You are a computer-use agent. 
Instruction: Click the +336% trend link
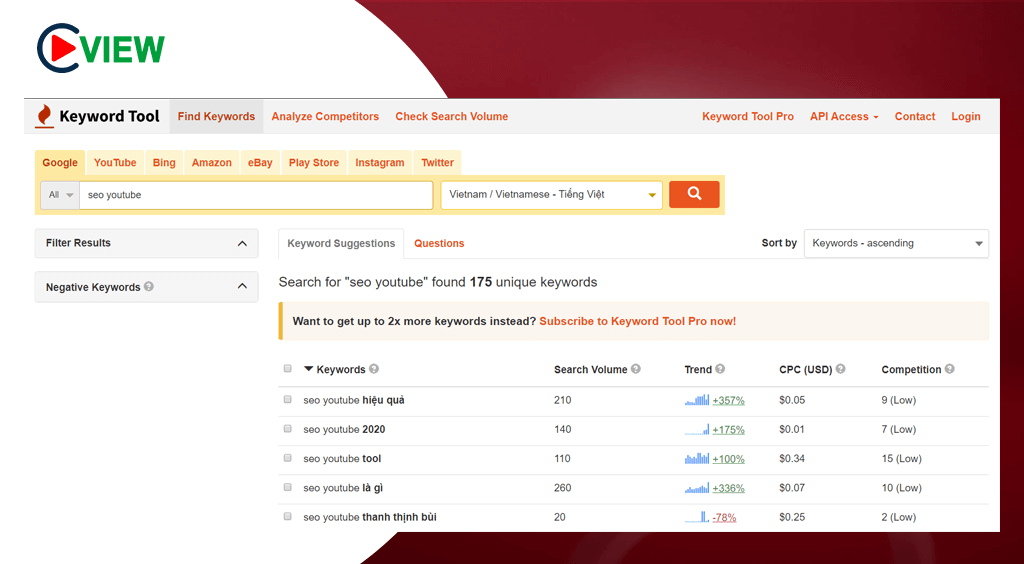click(x=728, y=488)
